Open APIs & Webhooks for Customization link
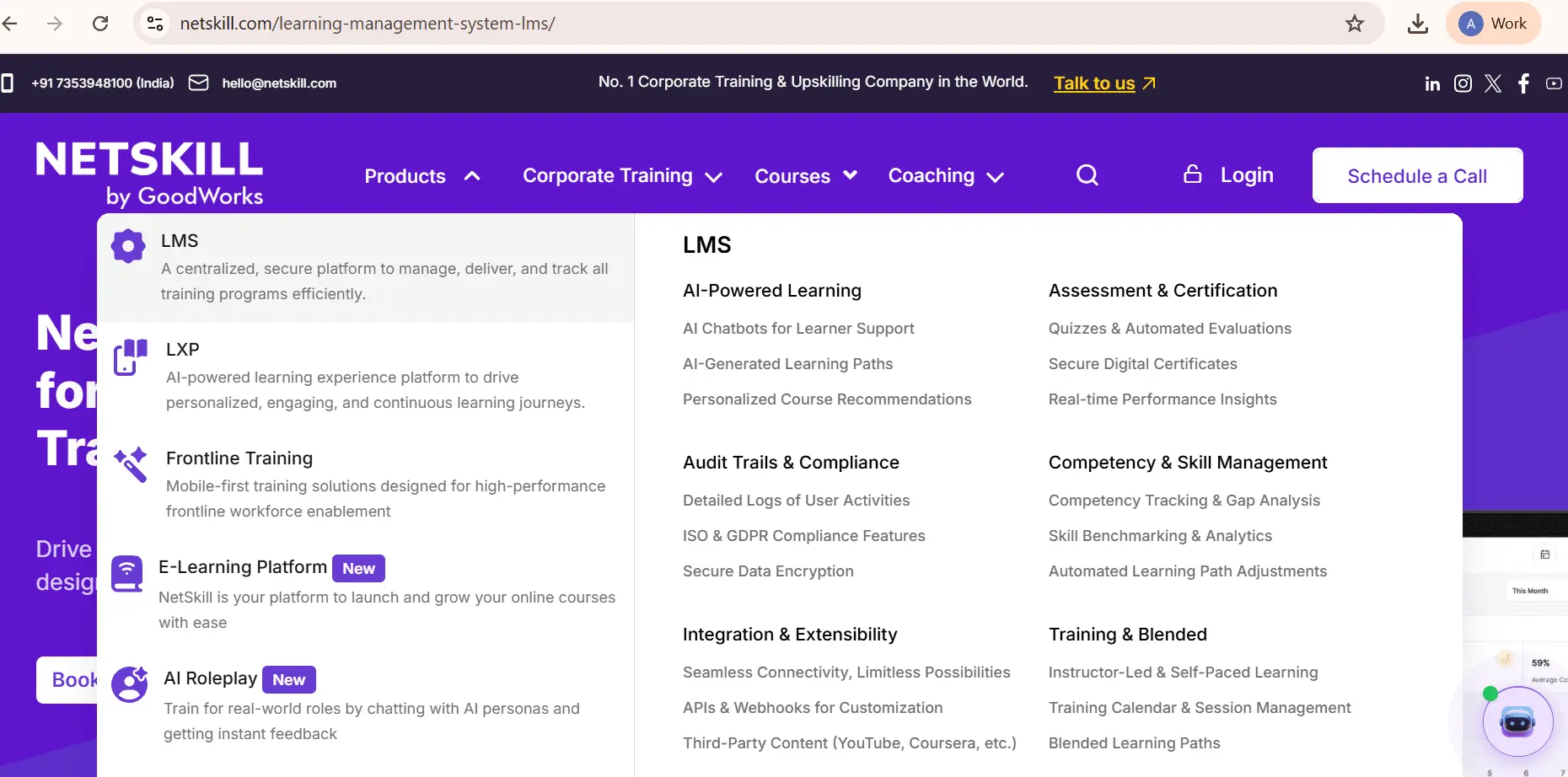The width and height of the screenshot is (1568, 777). [813, 708]
